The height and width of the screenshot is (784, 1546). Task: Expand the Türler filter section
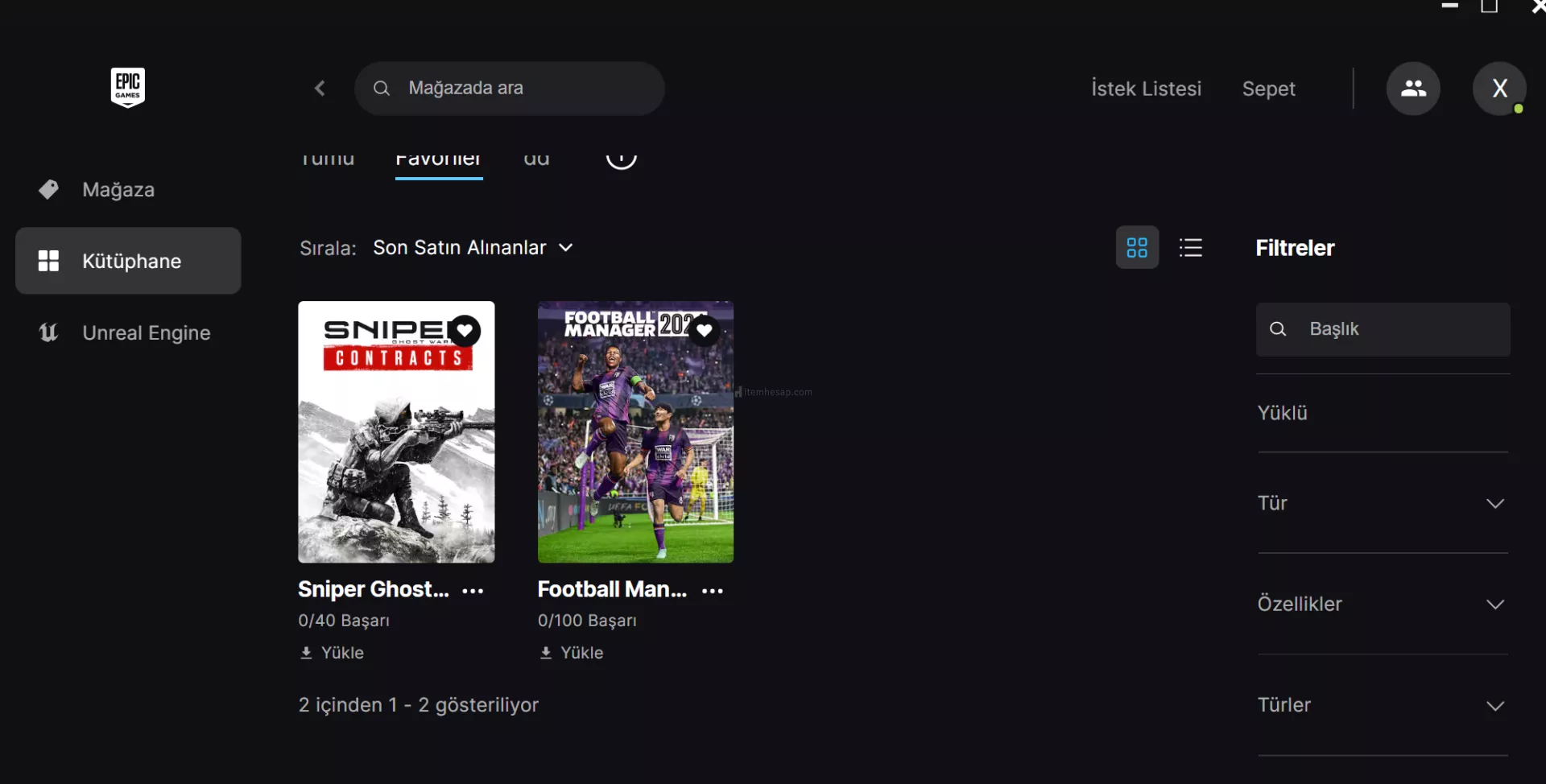point(1382,705)
